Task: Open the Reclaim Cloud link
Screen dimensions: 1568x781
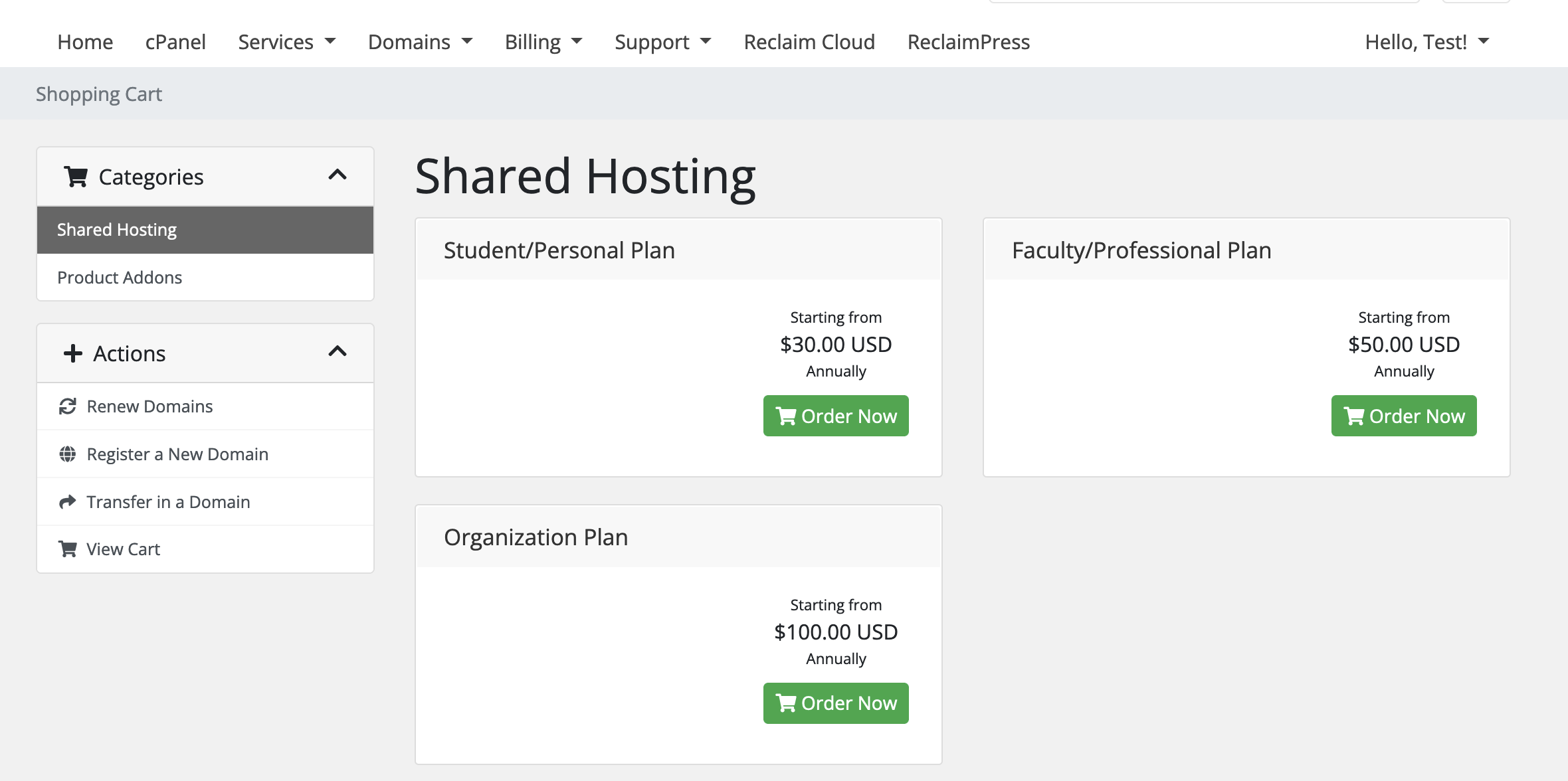Action: pyautogui.click(x=809, y=42)
